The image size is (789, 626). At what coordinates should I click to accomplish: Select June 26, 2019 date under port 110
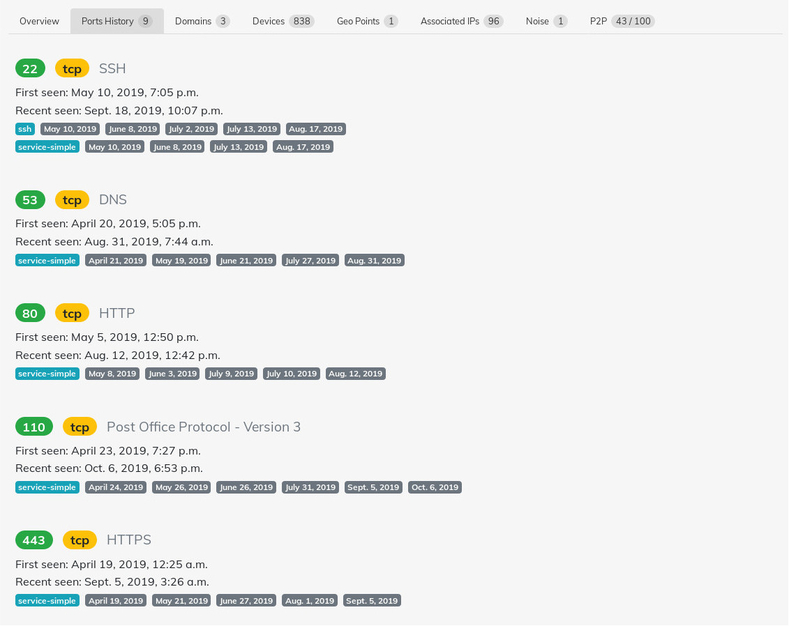[x=246, y=487]
